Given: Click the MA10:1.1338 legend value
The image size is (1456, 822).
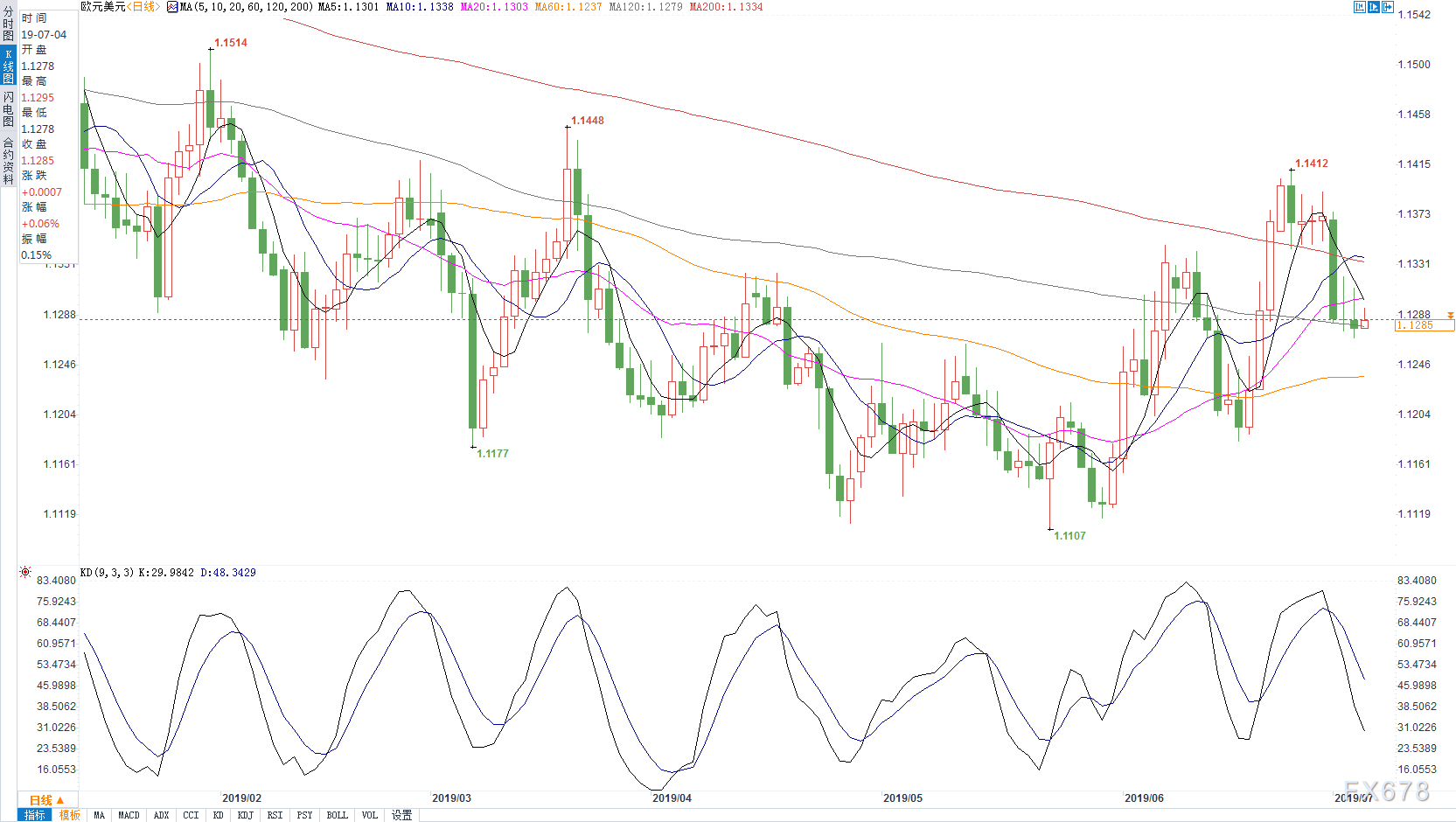Looking at the screenshot, I should 420,7.
